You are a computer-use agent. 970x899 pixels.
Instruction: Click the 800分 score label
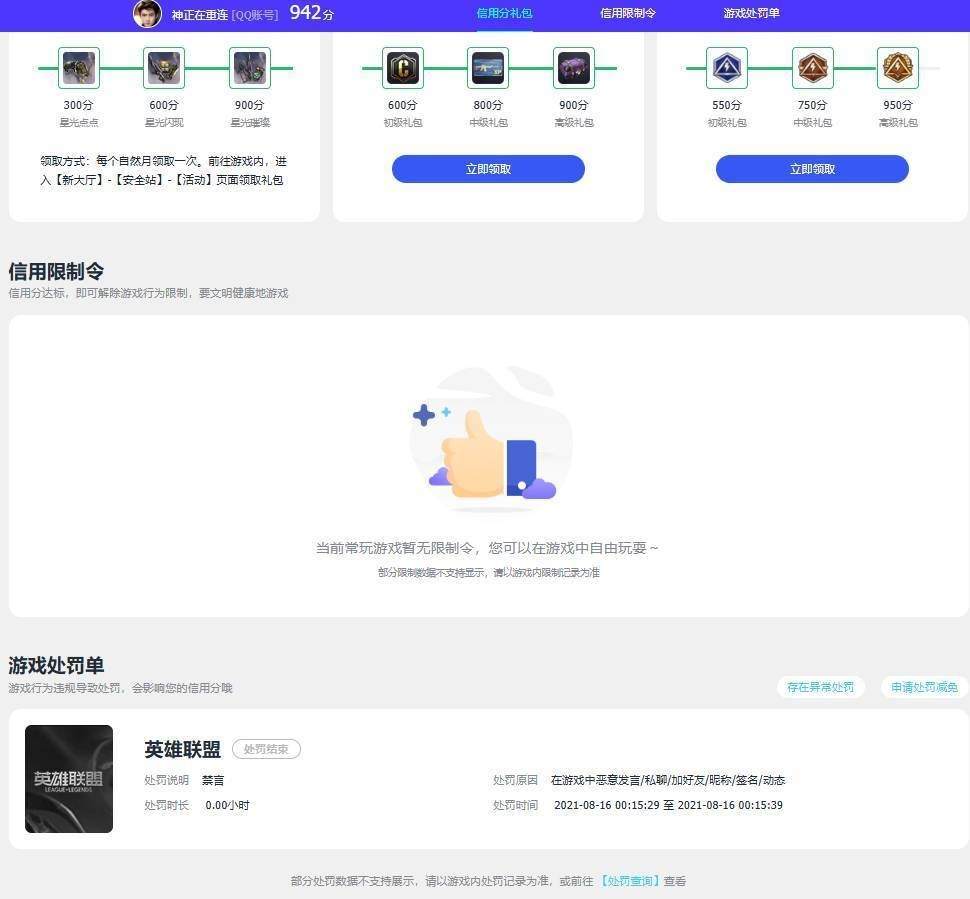[488, 105]
